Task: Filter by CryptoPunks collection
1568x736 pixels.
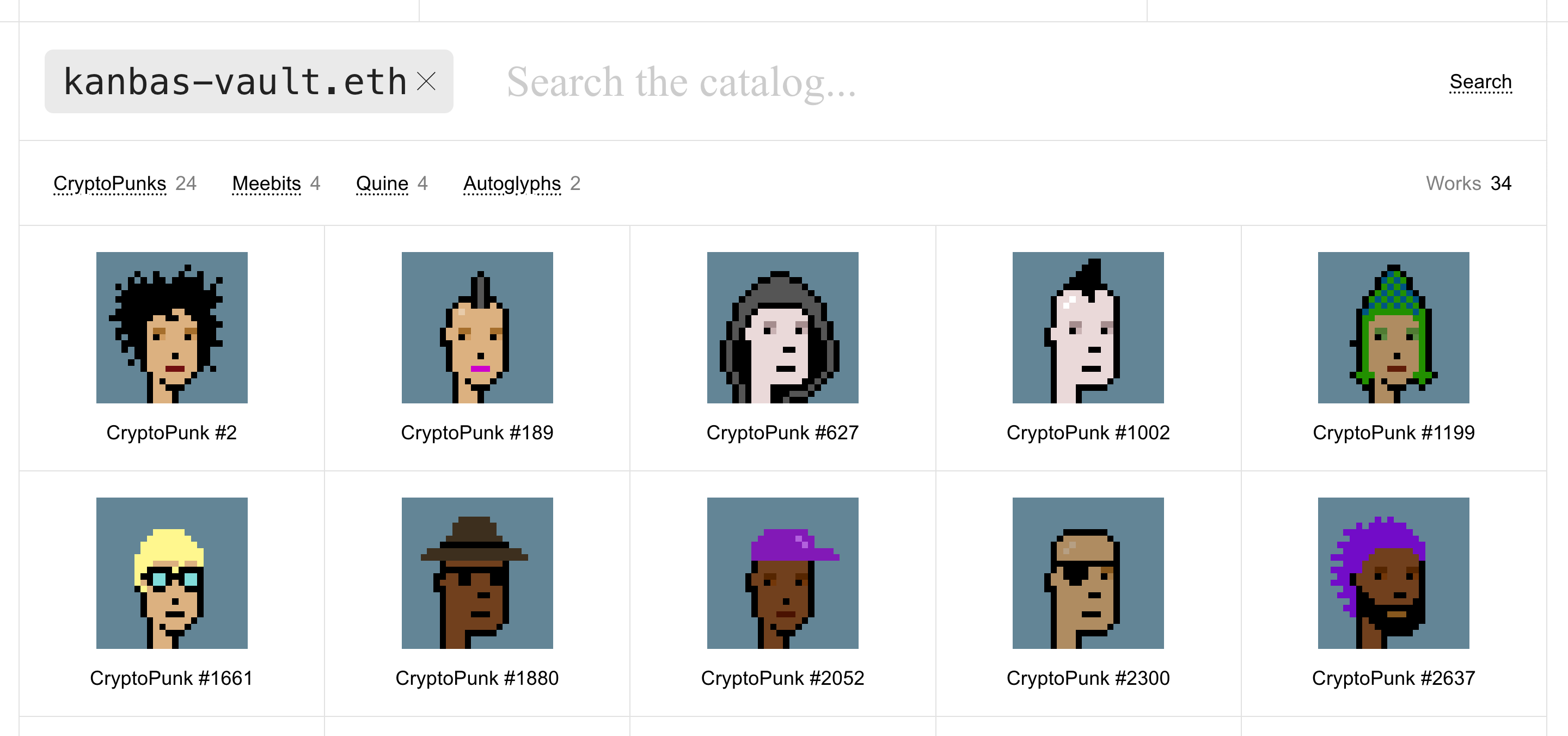Action: point(109,183)
